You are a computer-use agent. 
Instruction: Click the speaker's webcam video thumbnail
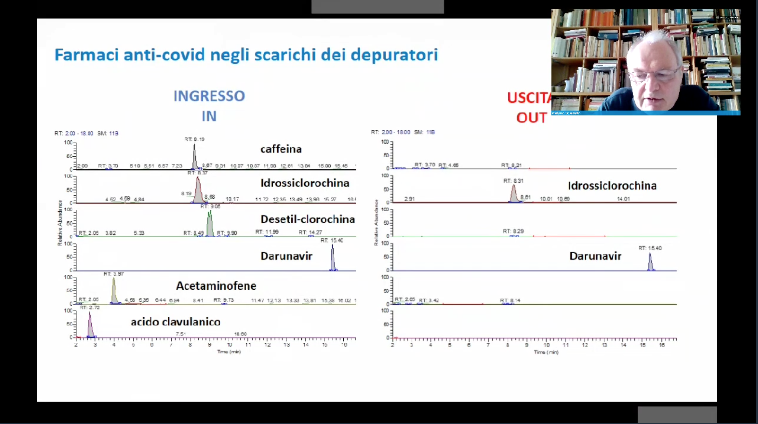tap(645, 61)
